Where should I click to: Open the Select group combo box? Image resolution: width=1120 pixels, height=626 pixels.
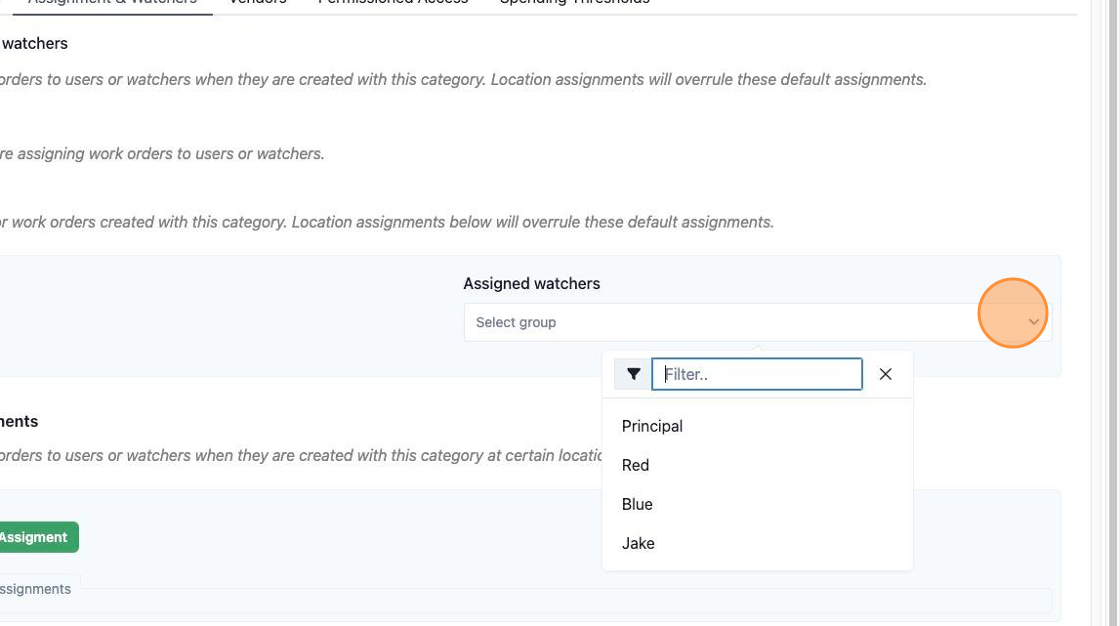[x=757, y=322]
